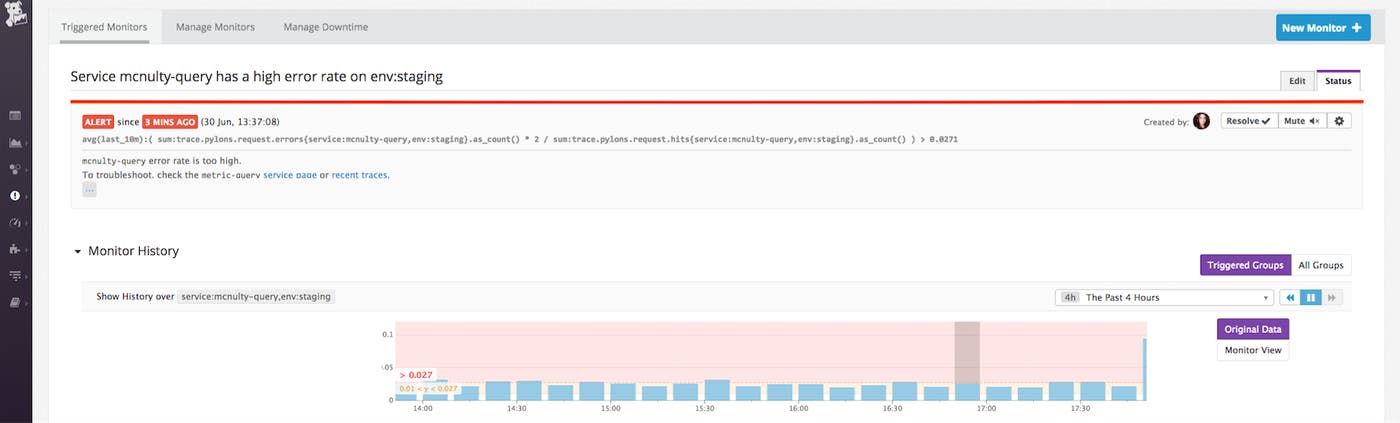Open the Dashboards sidebar icon
Screen dimensions: 1400x423
(x=15, y=116)
